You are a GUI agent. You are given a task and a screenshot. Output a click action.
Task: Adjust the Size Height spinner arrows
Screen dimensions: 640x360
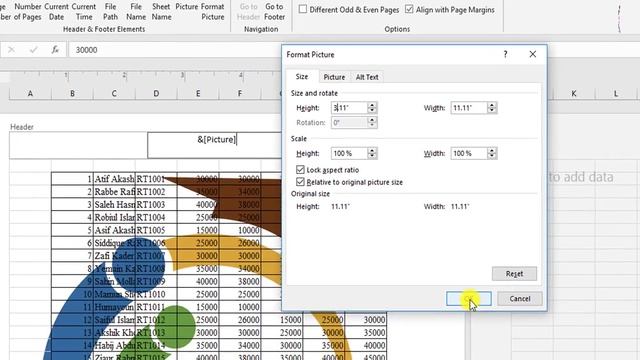coord(372,108)
